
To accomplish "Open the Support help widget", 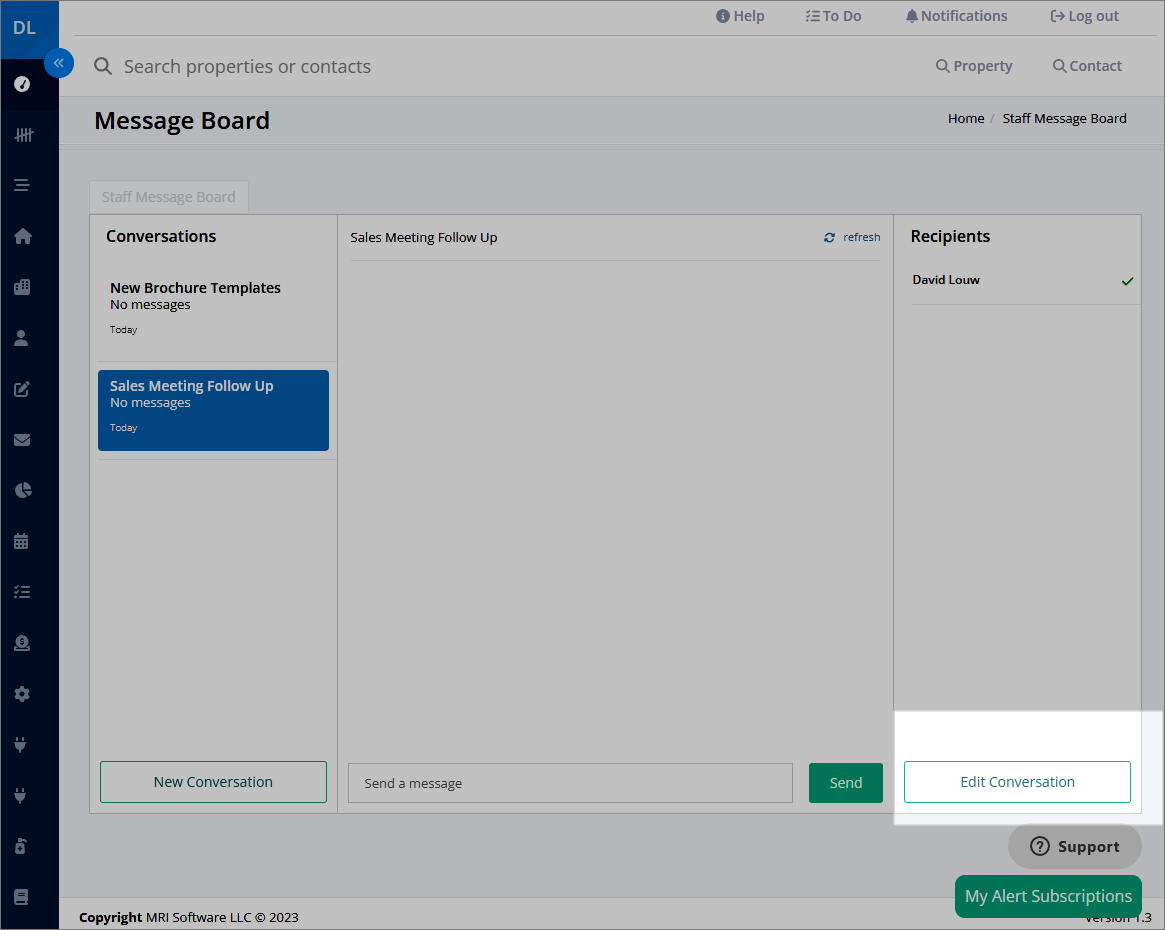I will pos(1074,846).
